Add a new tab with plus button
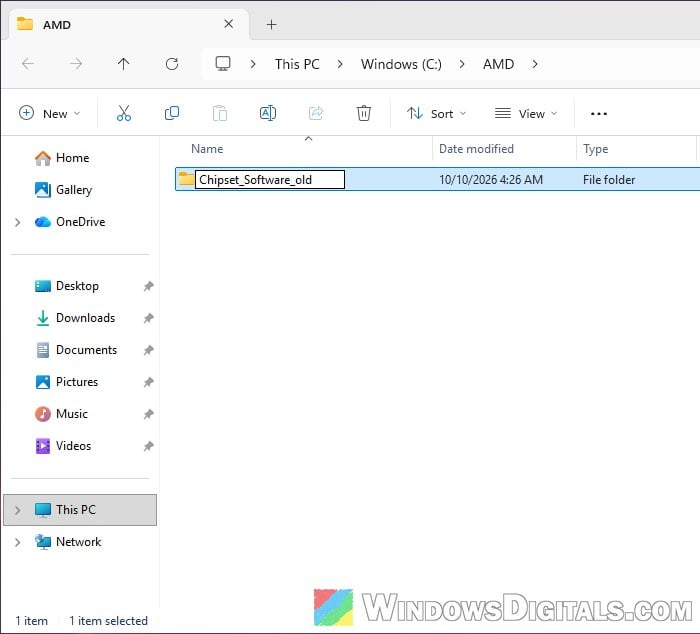 271,24
